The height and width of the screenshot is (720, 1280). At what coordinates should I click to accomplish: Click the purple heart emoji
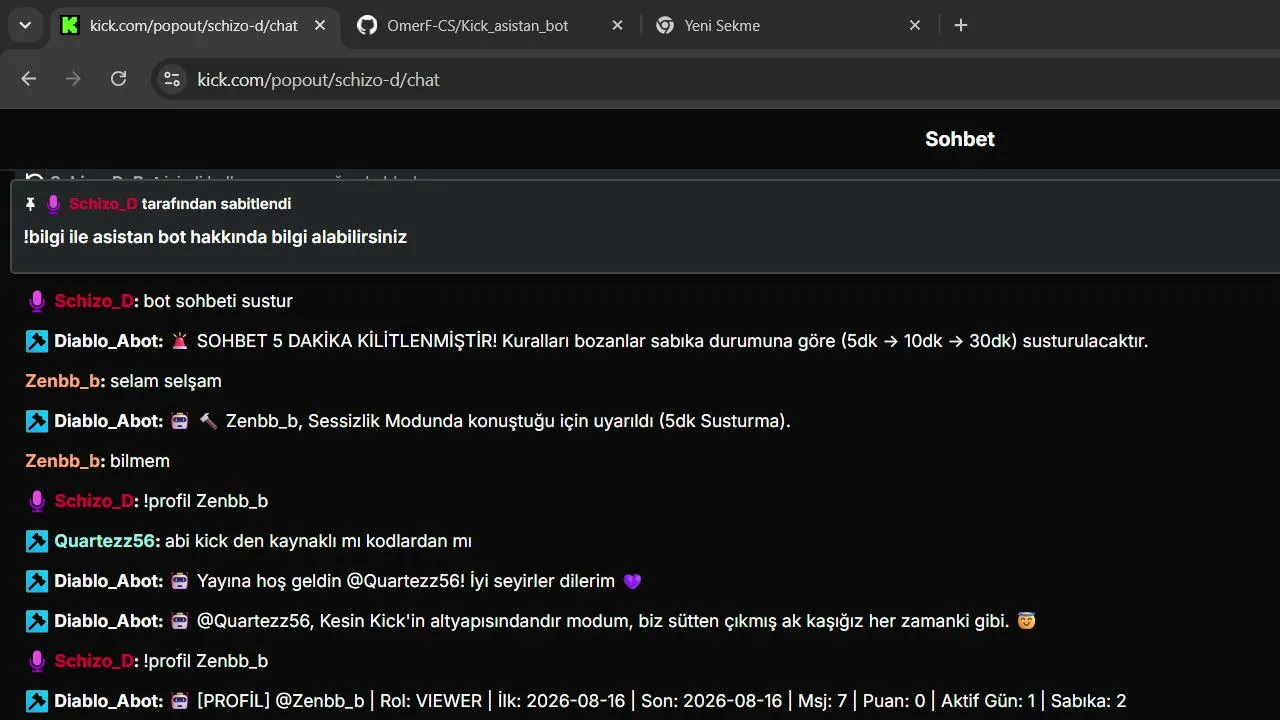point(632,581)
